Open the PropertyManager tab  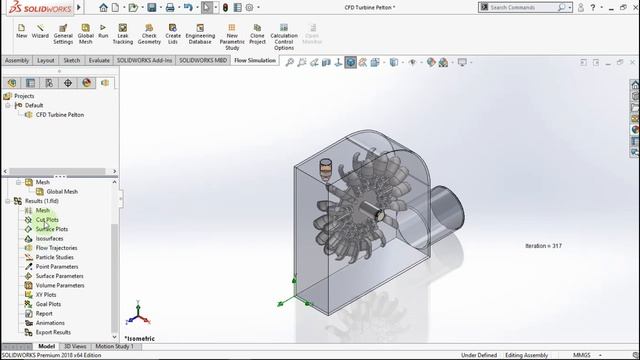(x=30, y=83)
